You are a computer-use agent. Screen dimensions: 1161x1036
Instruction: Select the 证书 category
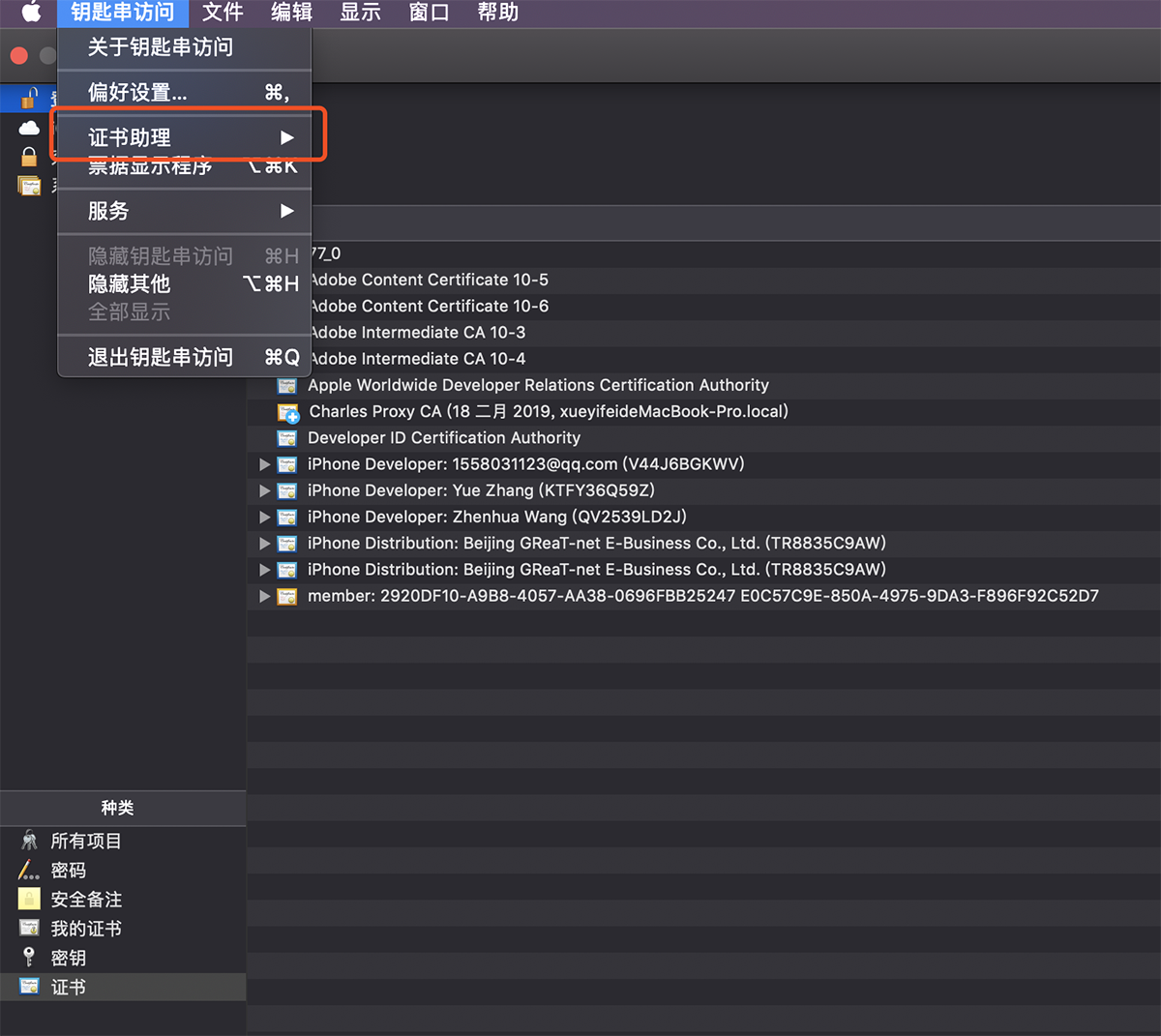pos(123,987)
